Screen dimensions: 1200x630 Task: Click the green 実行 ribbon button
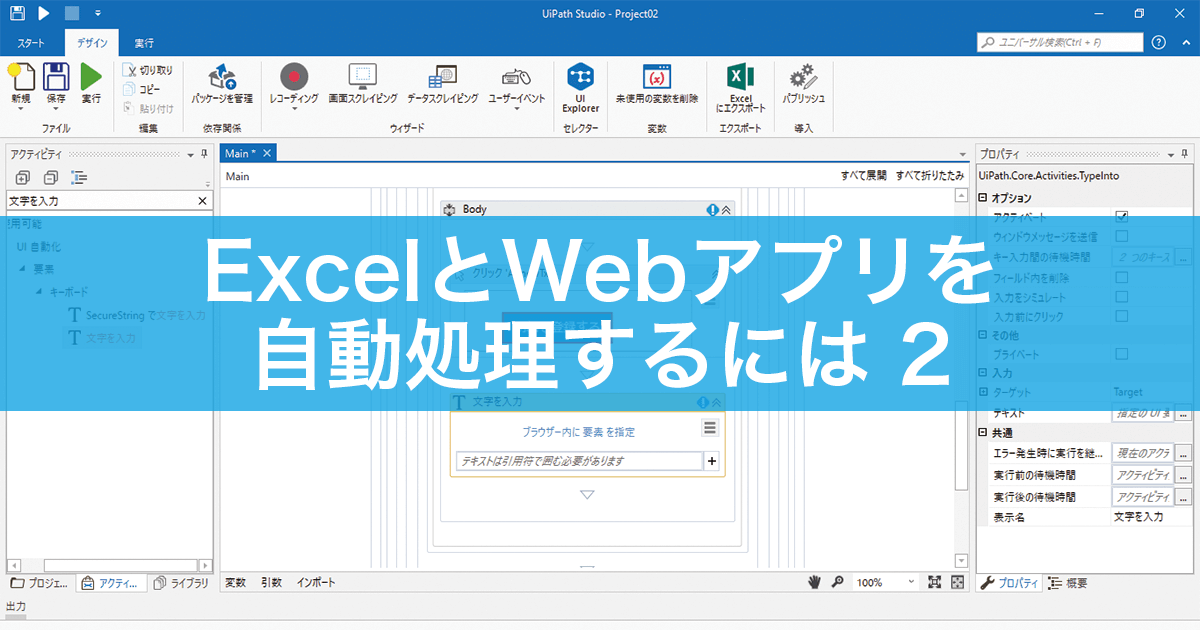(91, 83)
